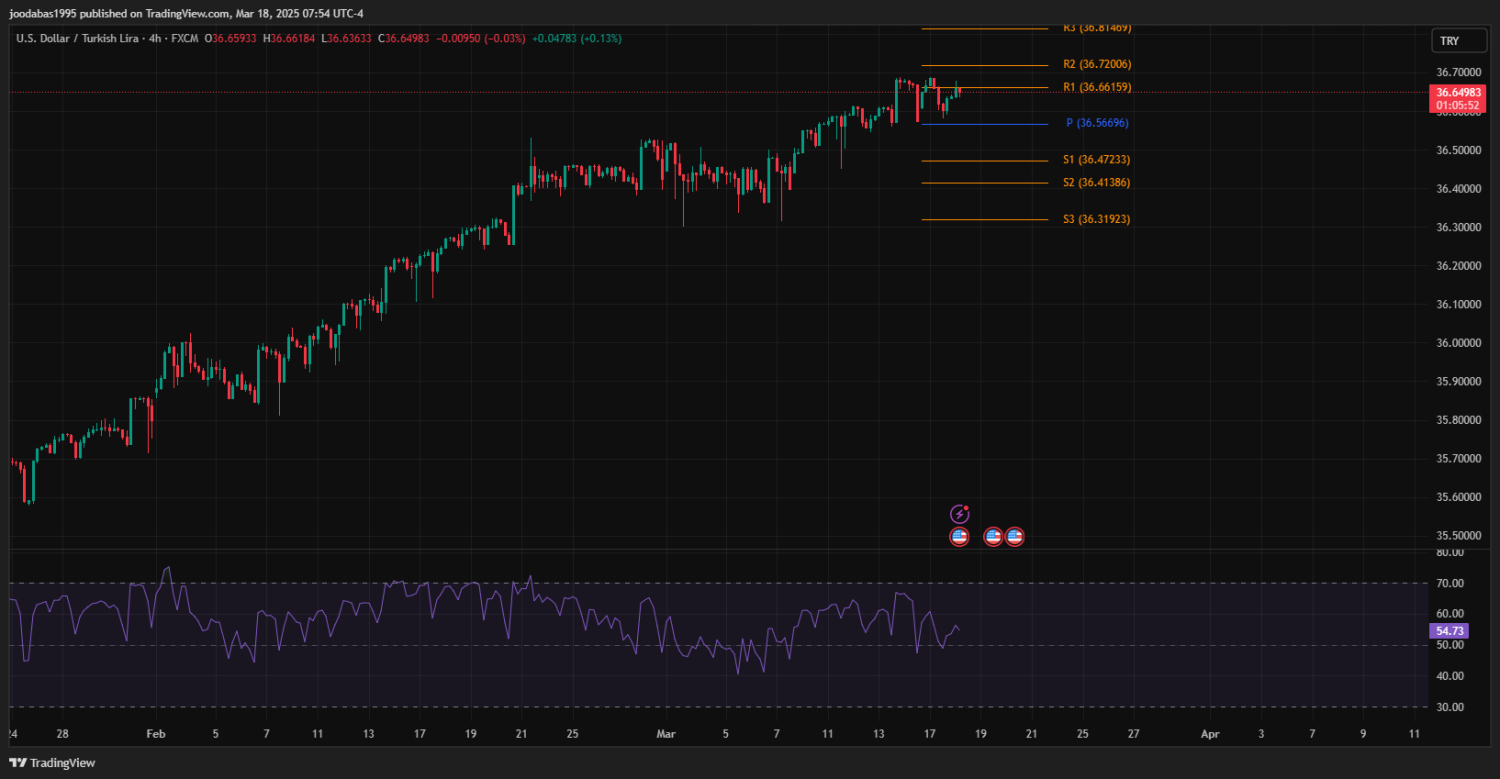The image size is (1500, 779).
Task: Select the S1 (36.47233) support label
Action: tap(1097, 160)
